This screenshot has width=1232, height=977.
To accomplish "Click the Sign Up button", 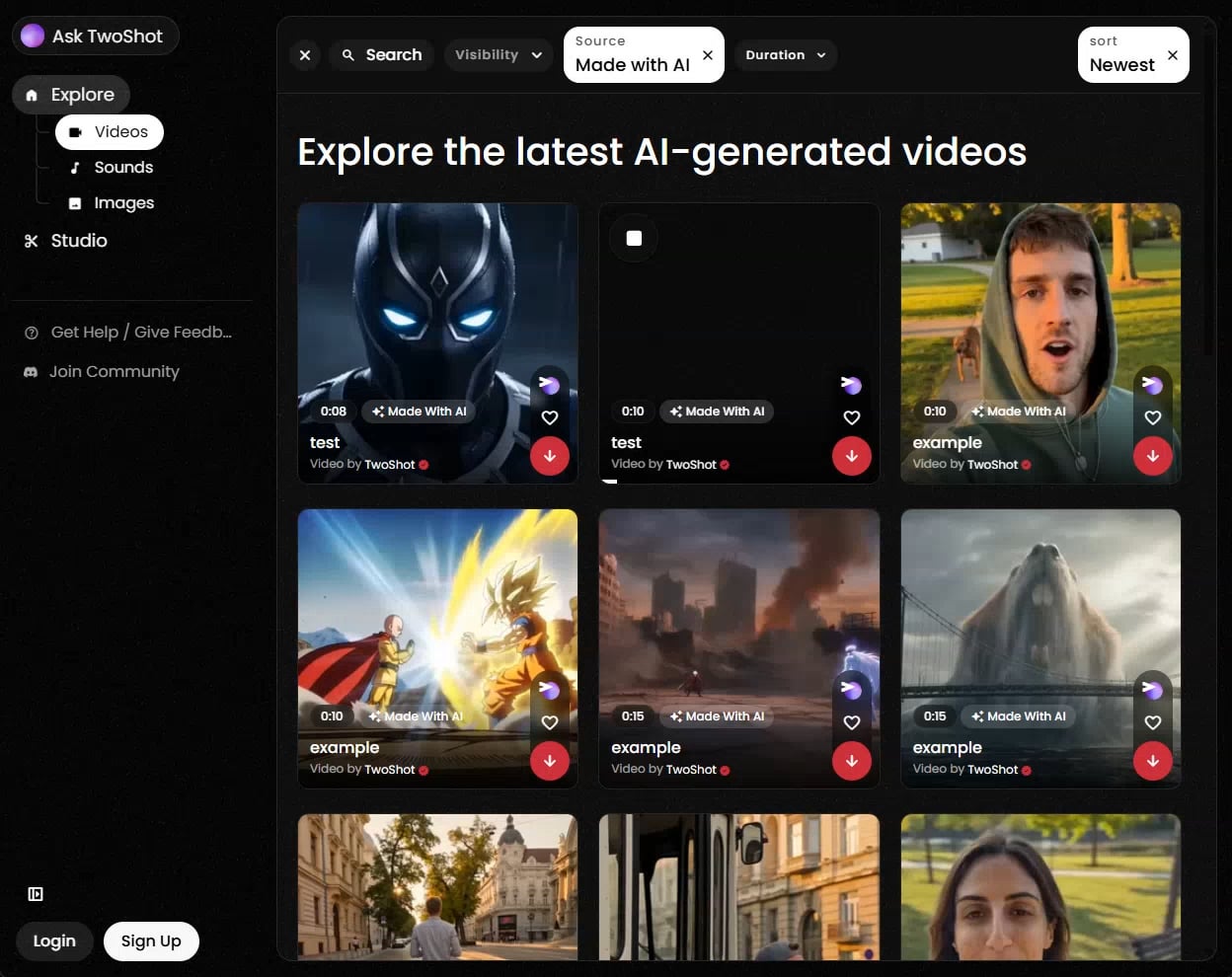I will click(151, 940).
